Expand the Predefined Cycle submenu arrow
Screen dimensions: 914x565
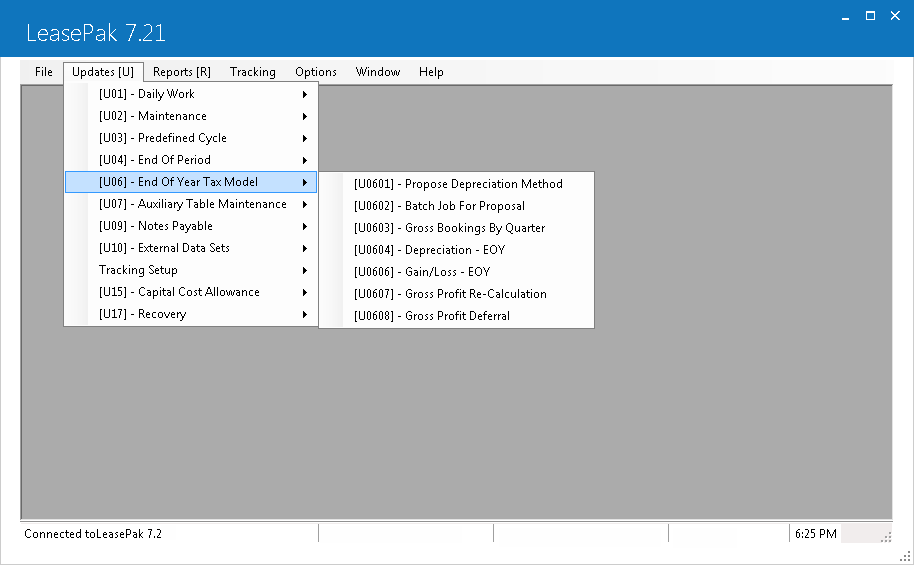tap(305, 138)
